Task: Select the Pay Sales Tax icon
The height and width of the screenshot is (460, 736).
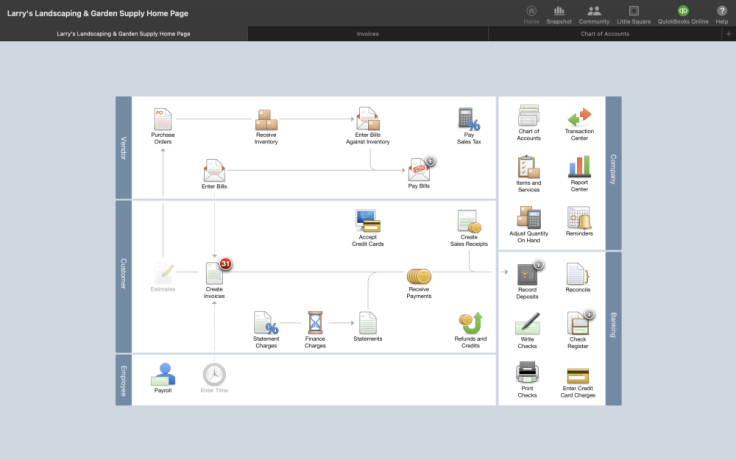Action: [468, 120]
